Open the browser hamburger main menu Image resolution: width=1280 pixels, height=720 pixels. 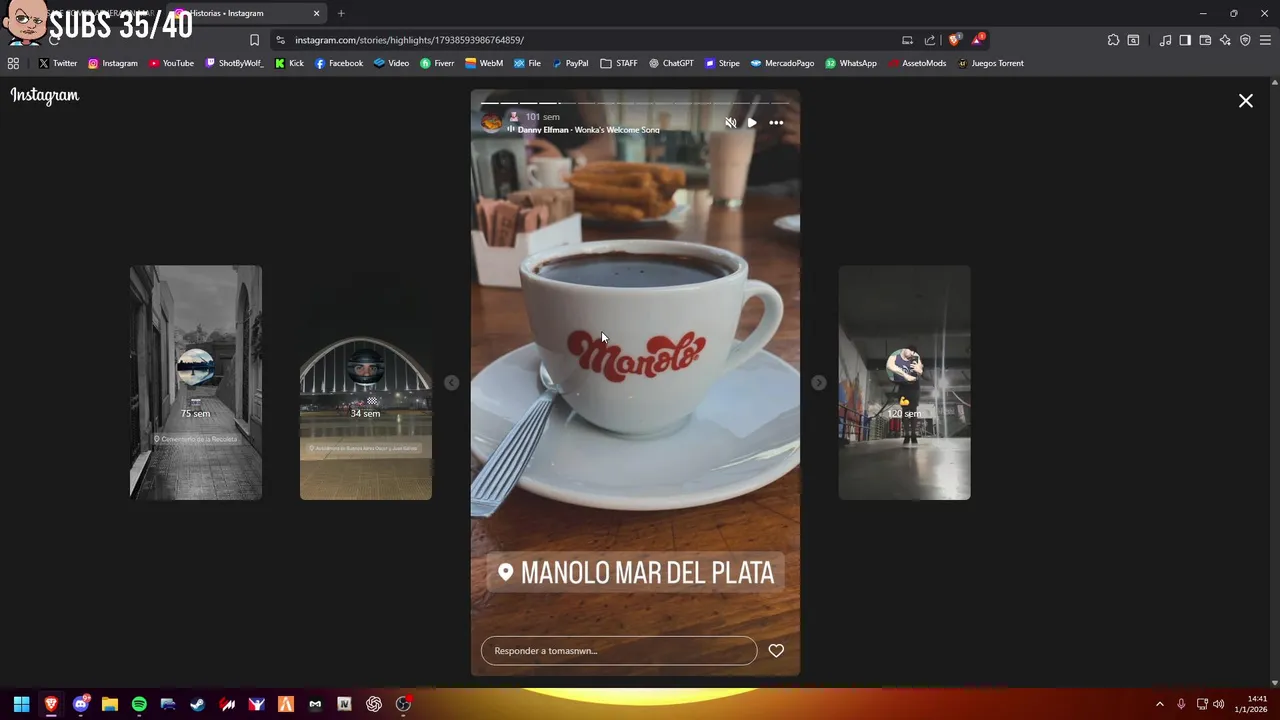pos(1265,40)
